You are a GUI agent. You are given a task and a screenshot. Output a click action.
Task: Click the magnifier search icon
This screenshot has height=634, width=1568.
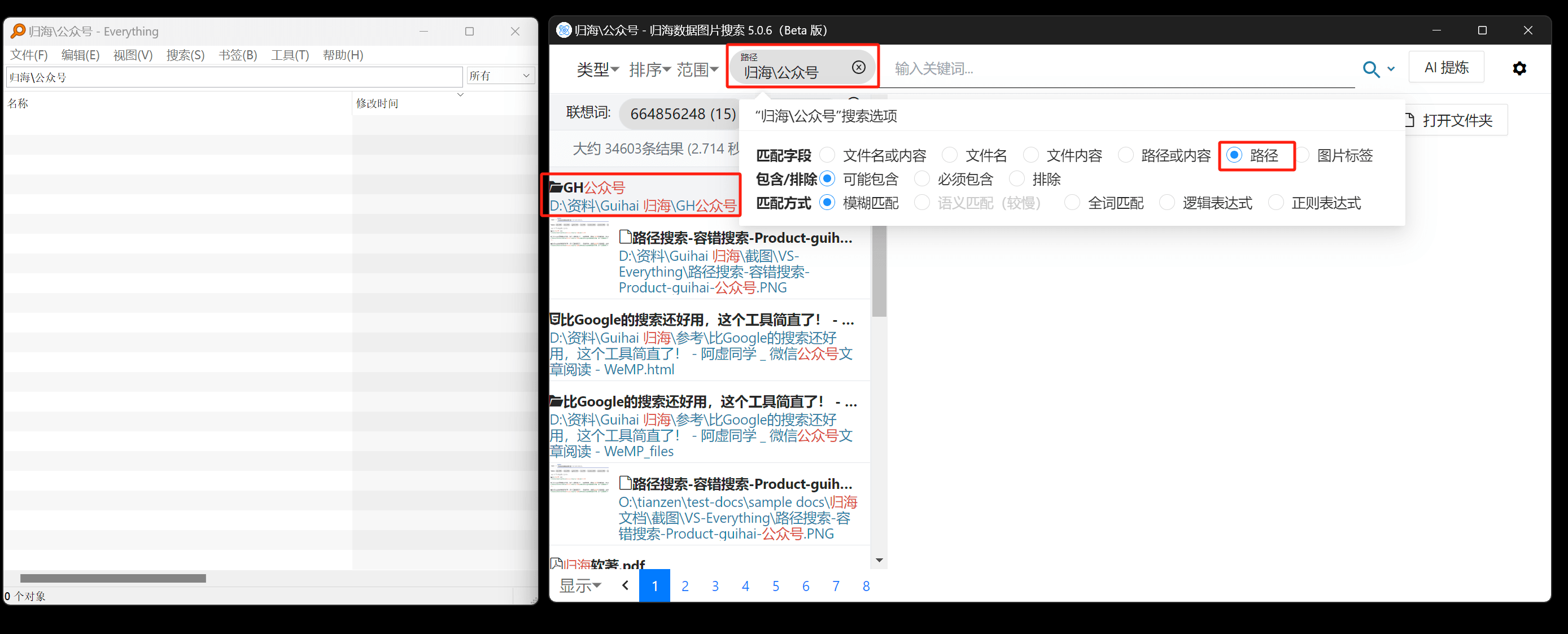pyautogui.click(x=1370, y=69)
